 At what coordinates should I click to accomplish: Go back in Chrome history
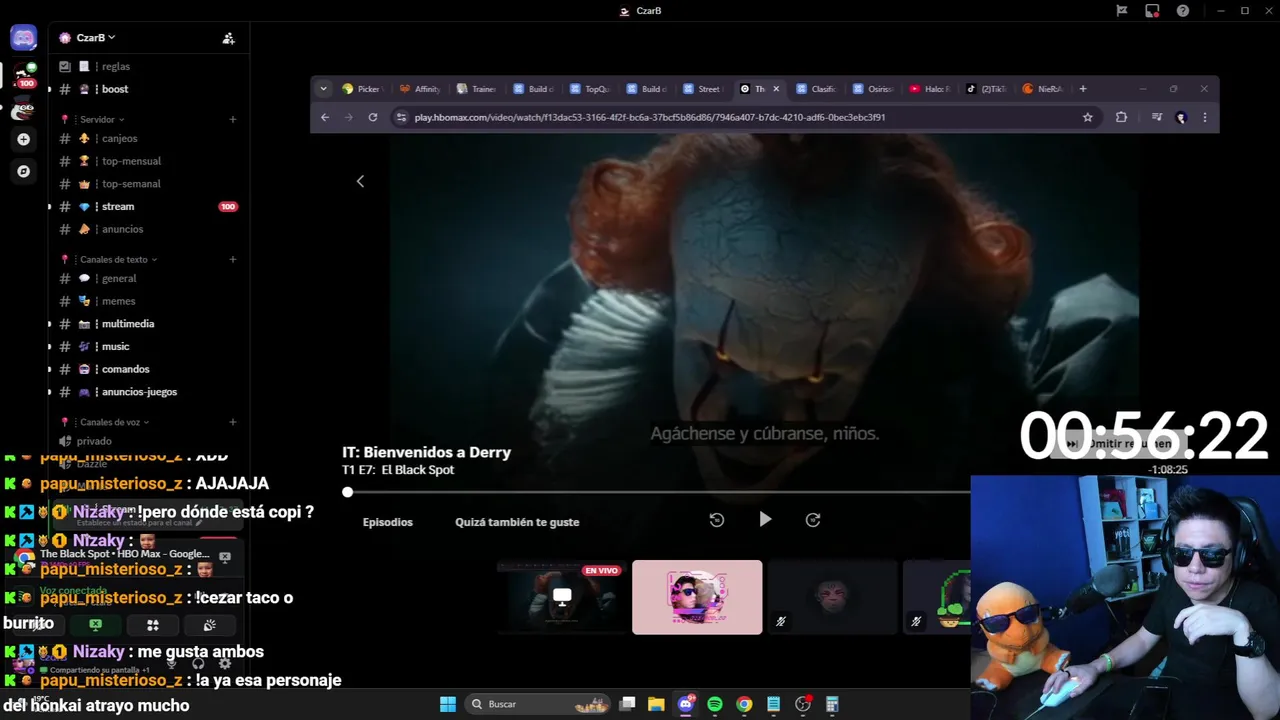point(325,117)
